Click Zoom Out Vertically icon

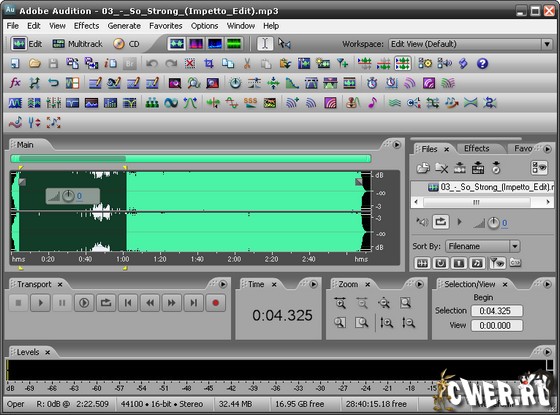[x=408, y=323]
